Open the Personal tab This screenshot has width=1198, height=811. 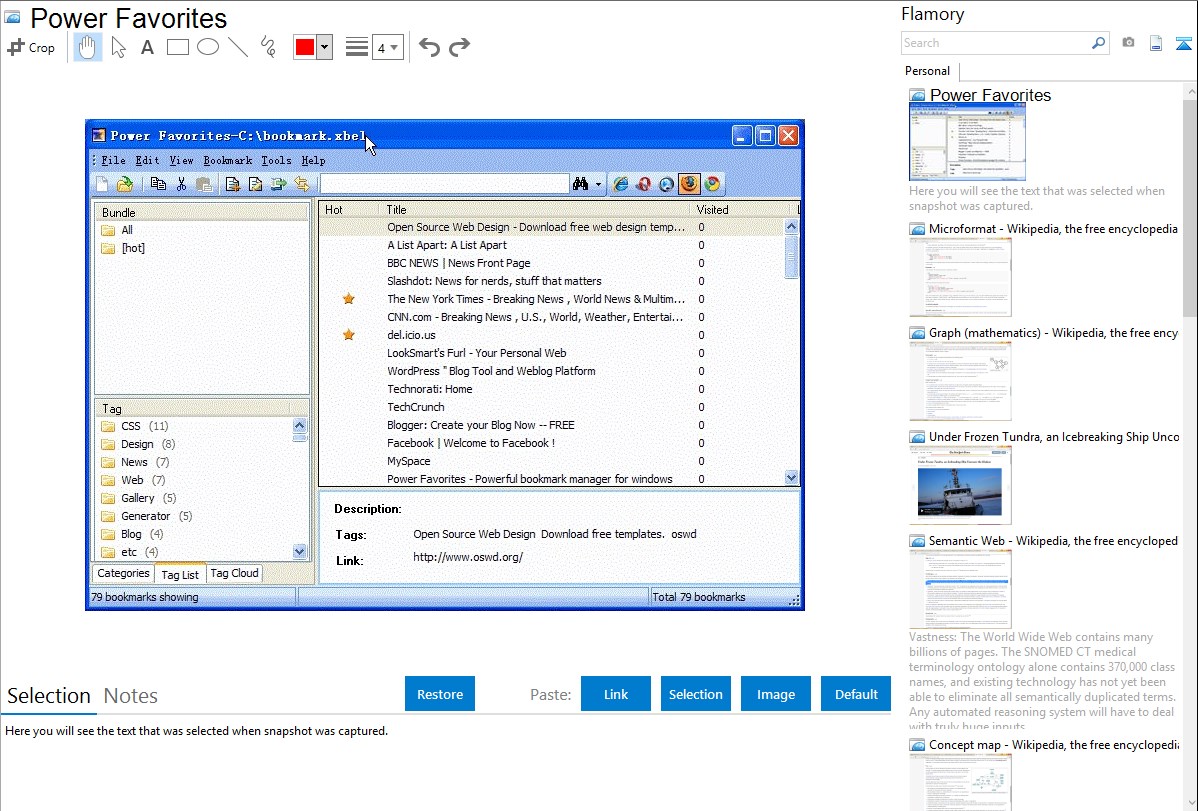927,71
